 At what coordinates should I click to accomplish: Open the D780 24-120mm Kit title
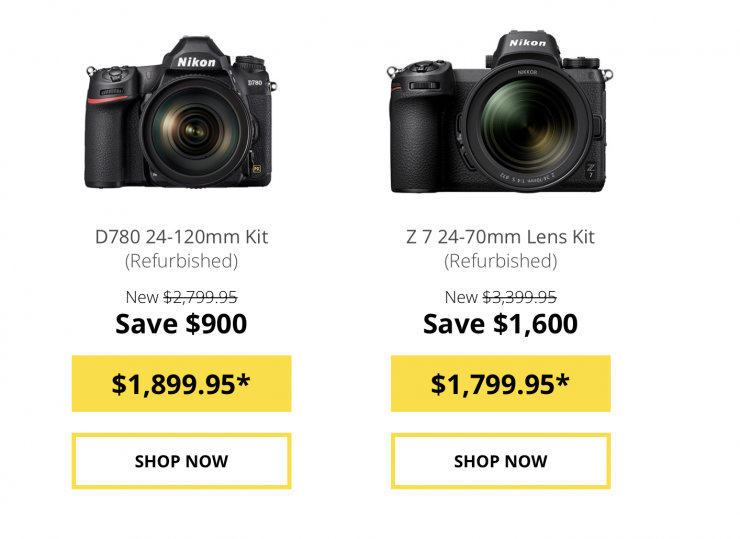point(181,237)
